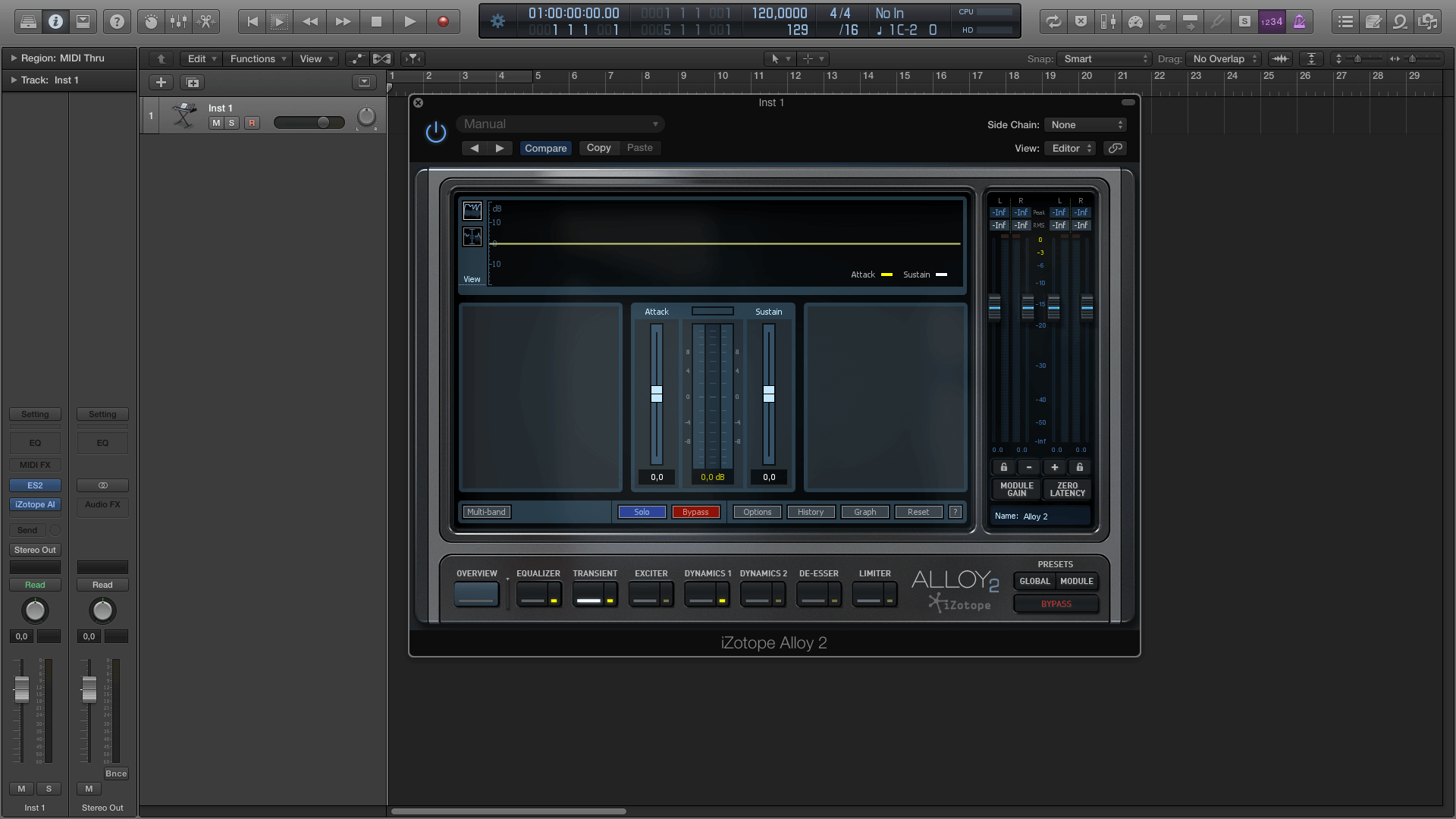Go to beginning of project

253,22
